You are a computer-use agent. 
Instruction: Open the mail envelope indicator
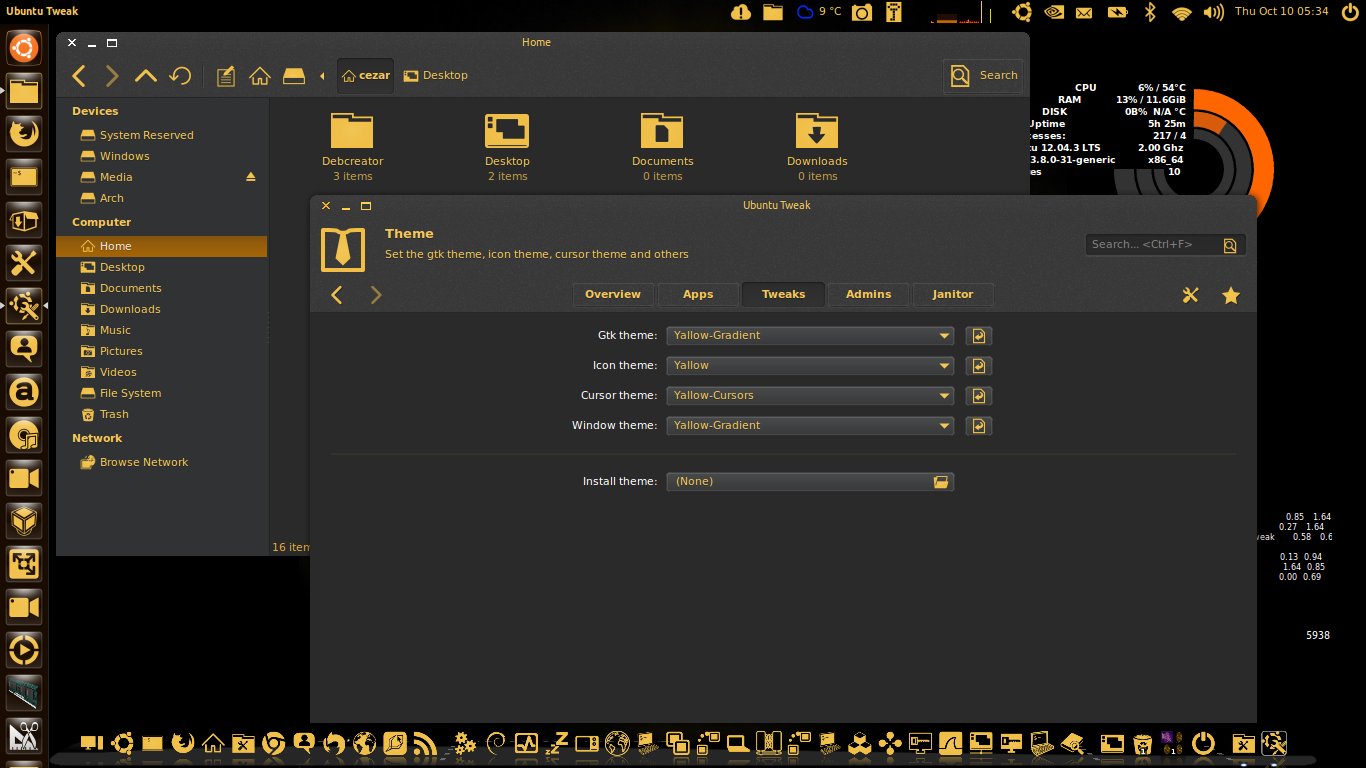coord(1084,12)
